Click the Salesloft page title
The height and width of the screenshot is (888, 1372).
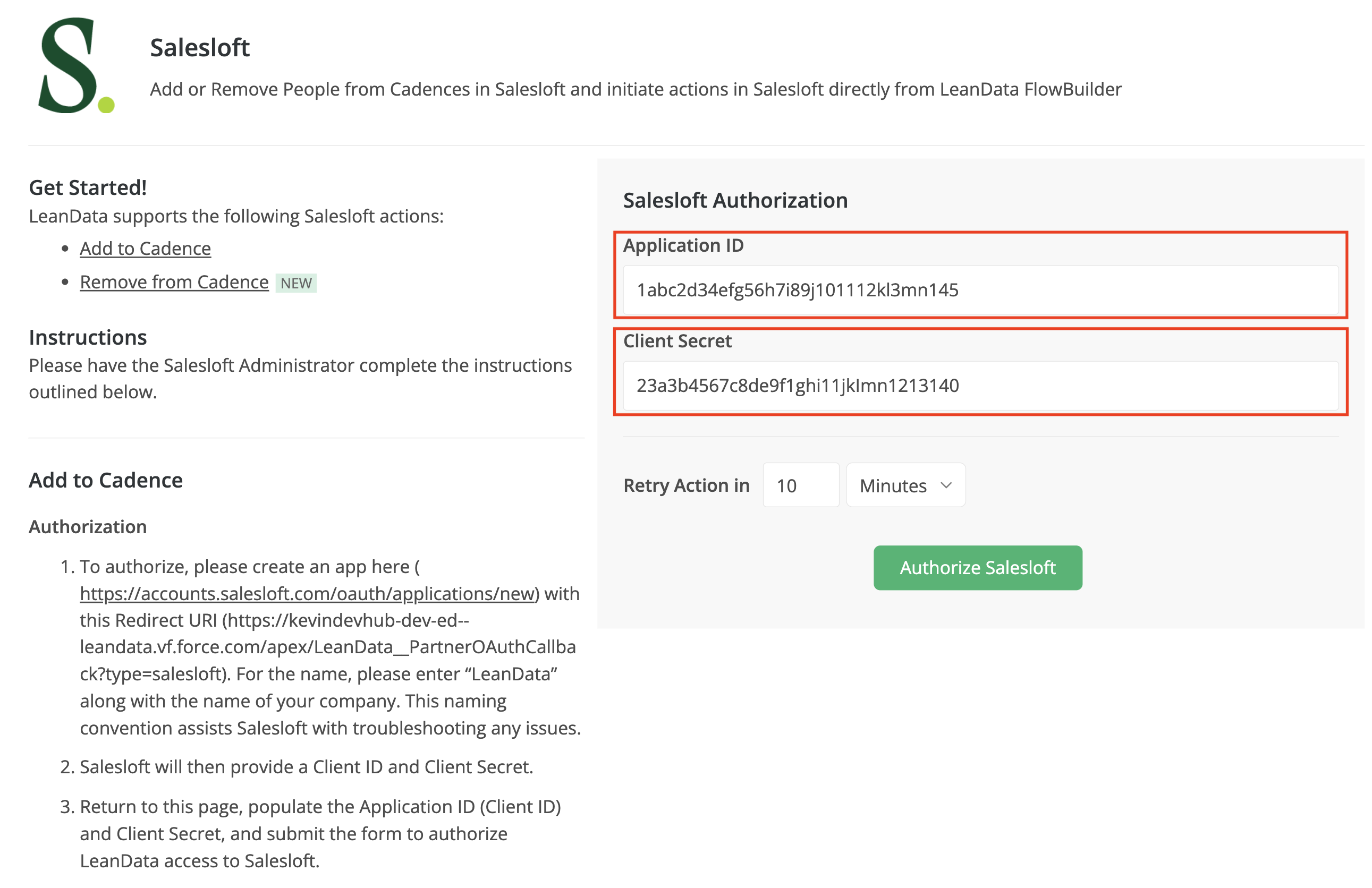coord(199,47)
